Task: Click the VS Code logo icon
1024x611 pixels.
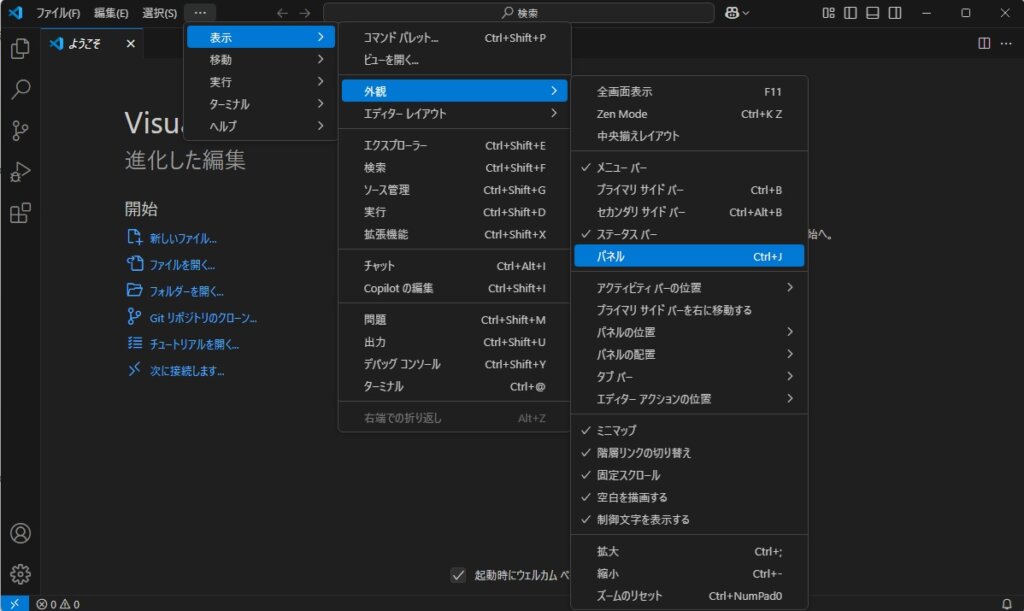Action: (15, 12)
